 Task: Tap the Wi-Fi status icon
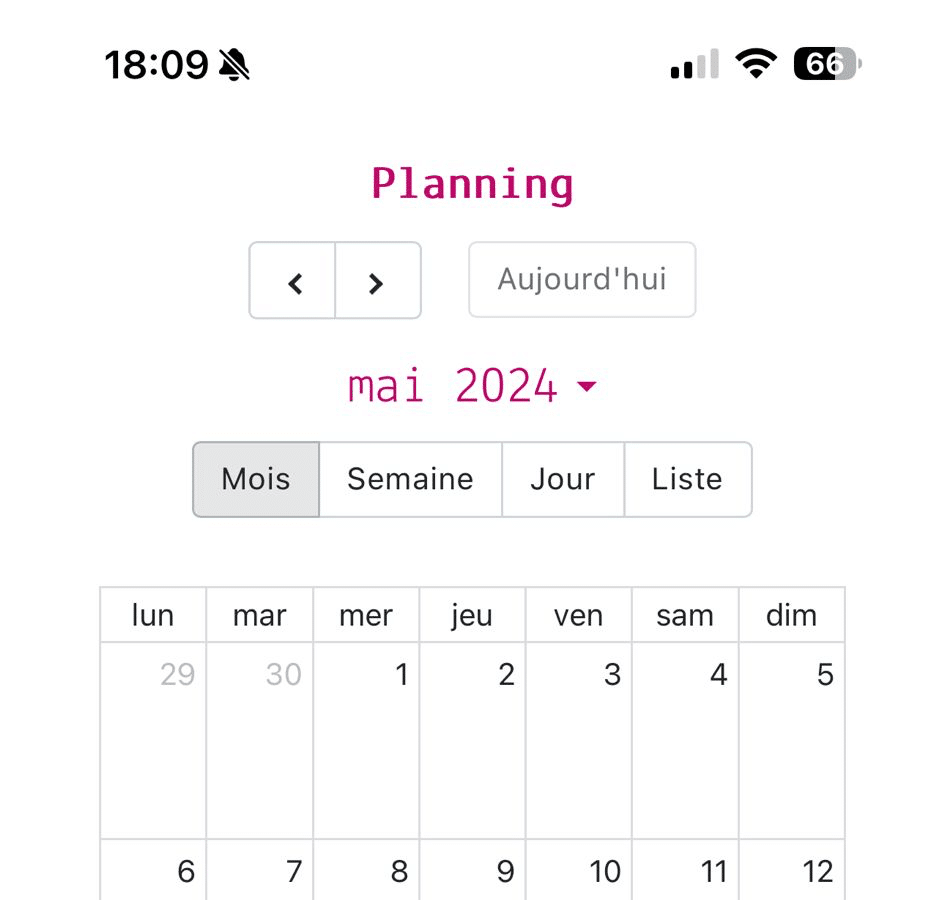(755, 65)
